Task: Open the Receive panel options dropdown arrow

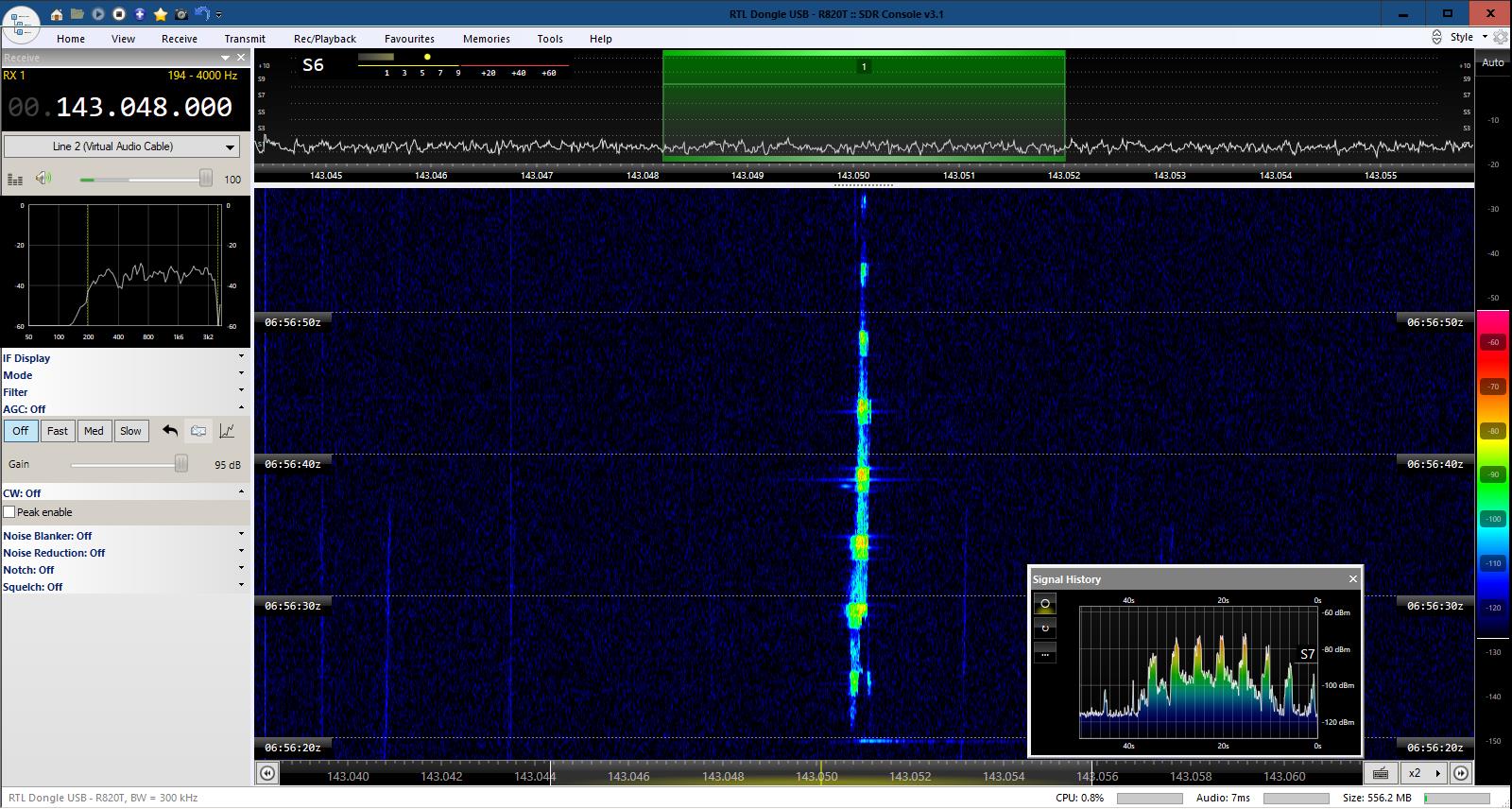Action: [225, 58]
